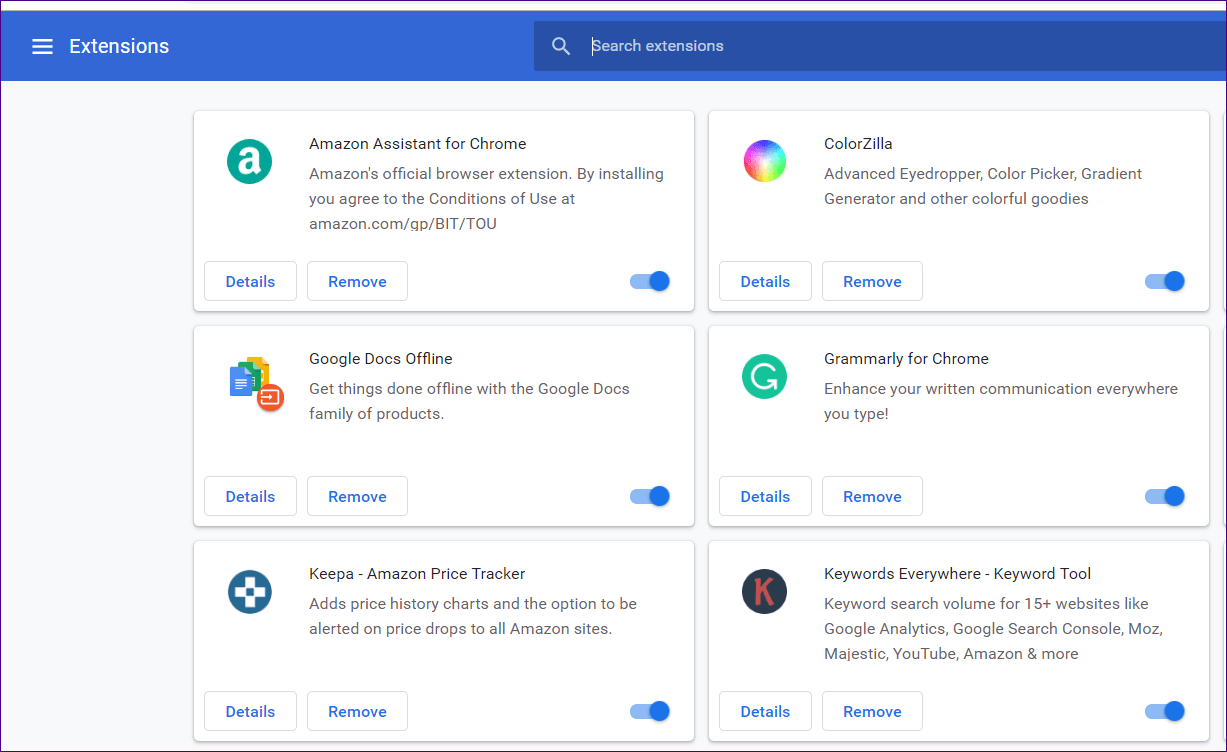The image size is (1227, 752).
Task: Show Details for Grammarly for Chrome
Action: 765,496
